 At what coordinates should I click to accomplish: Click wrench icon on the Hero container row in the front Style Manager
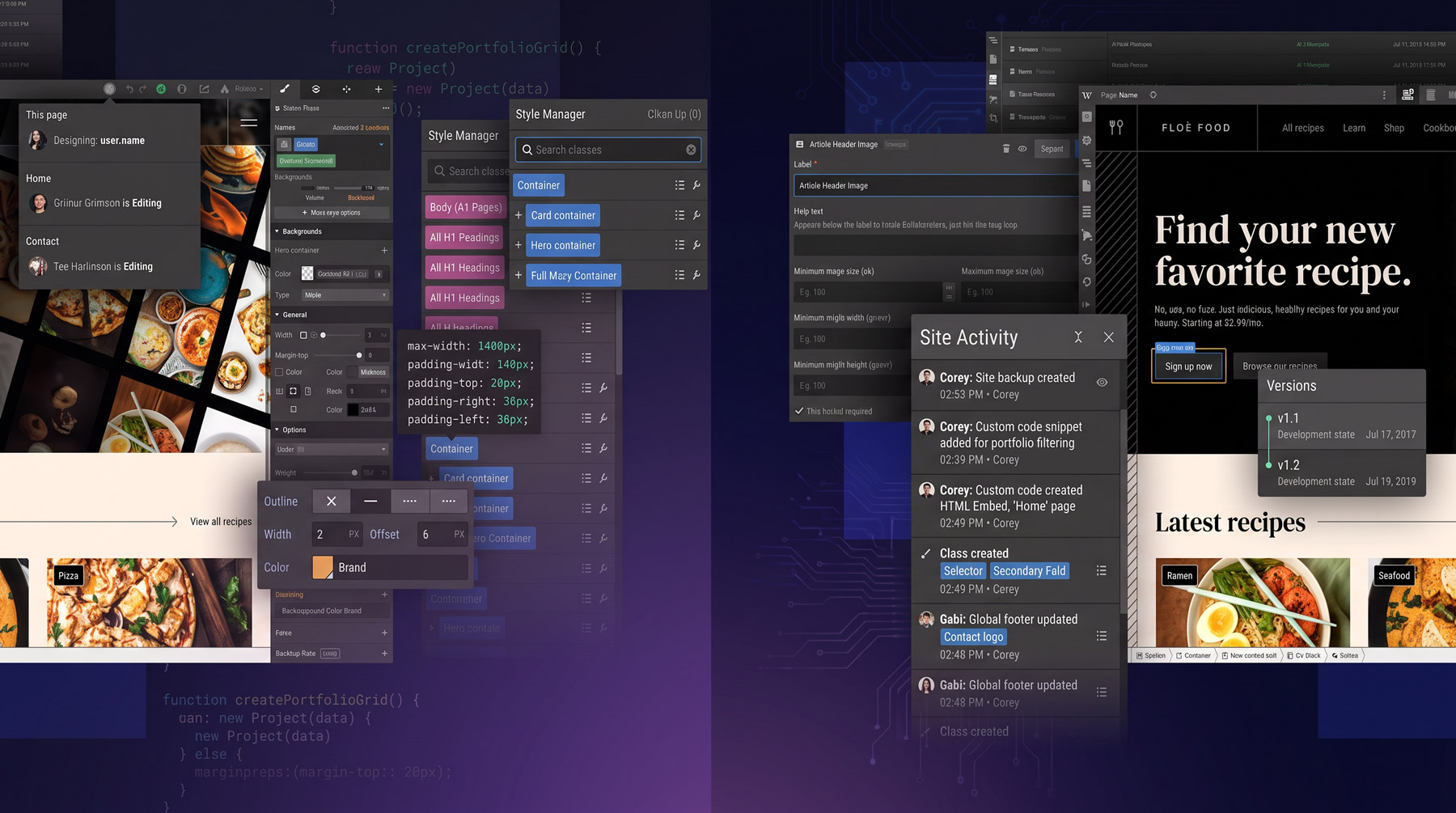click(696, 245)
